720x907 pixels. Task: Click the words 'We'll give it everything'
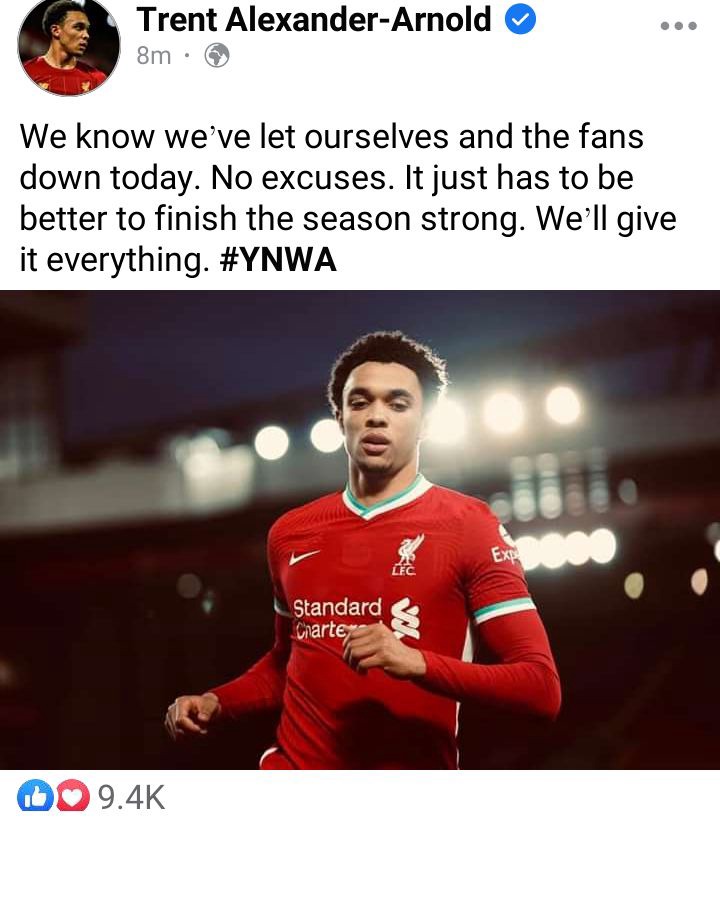(348, 239)
